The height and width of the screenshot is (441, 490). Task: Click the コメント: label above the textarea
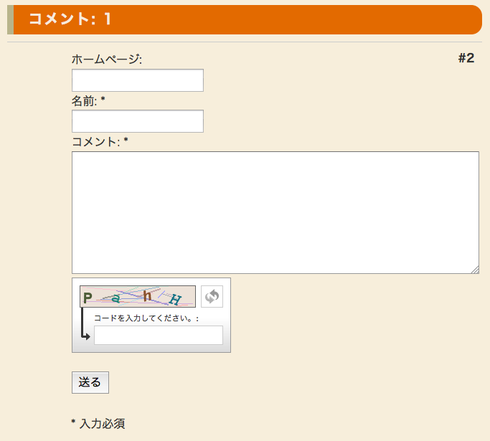[96, 142]
